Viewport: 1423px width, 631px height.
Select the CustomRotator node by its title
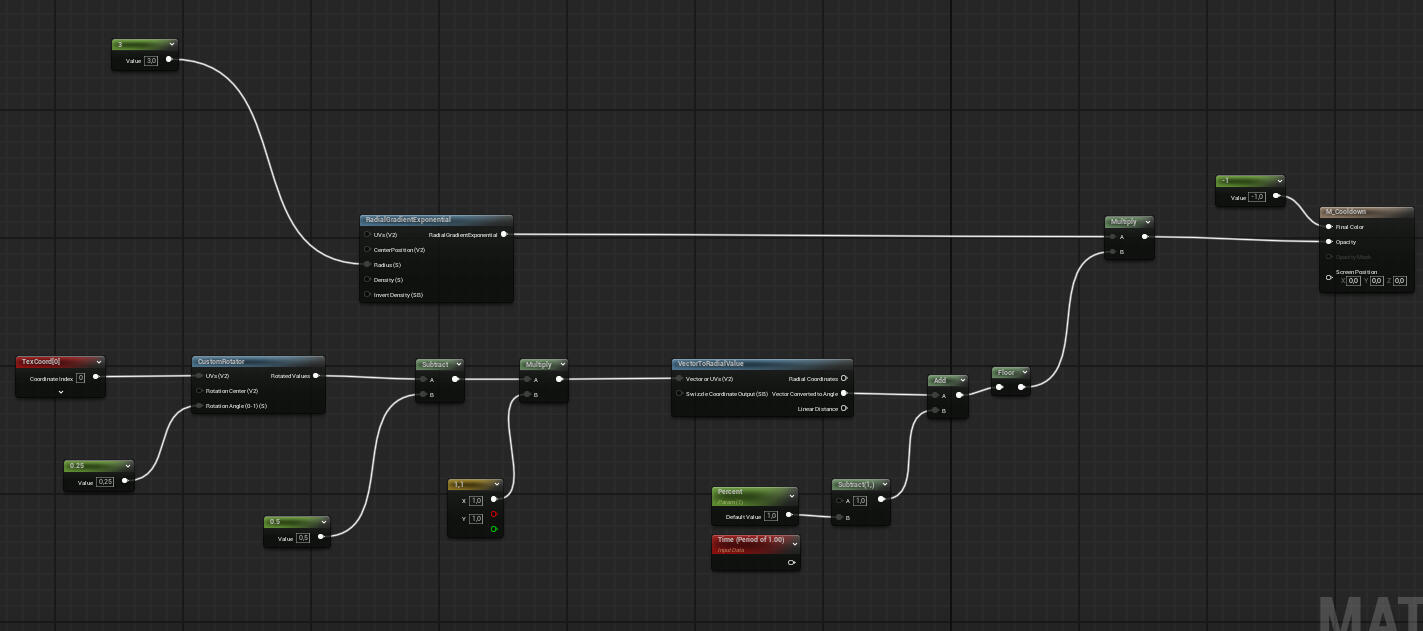click(x=221, y=362)
